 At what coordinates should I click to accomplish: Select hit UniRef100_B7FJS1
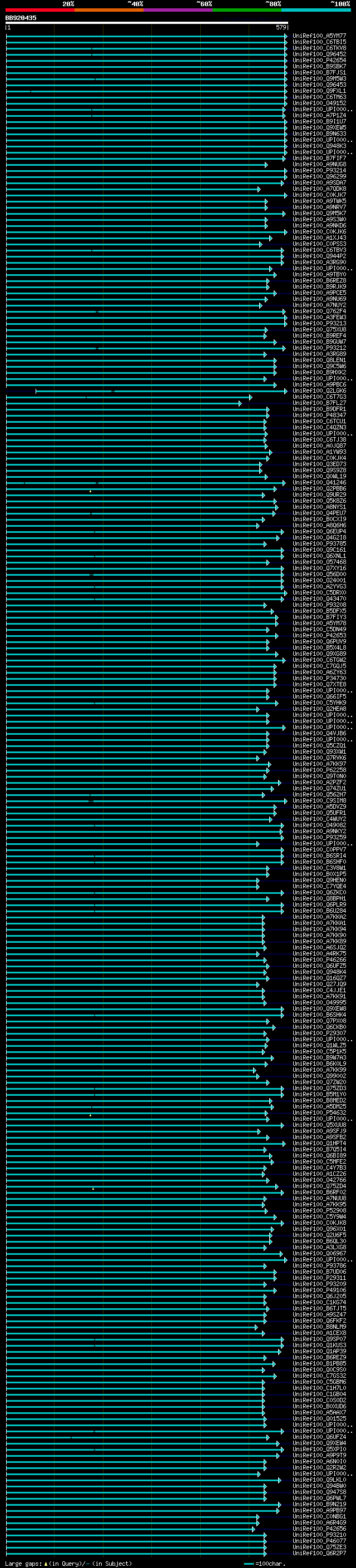pos(319,72)
